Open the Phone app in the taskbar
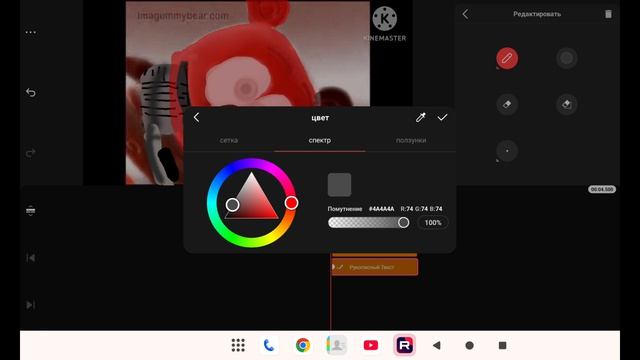Screen dimensions: 640x360 pos(269,345)
